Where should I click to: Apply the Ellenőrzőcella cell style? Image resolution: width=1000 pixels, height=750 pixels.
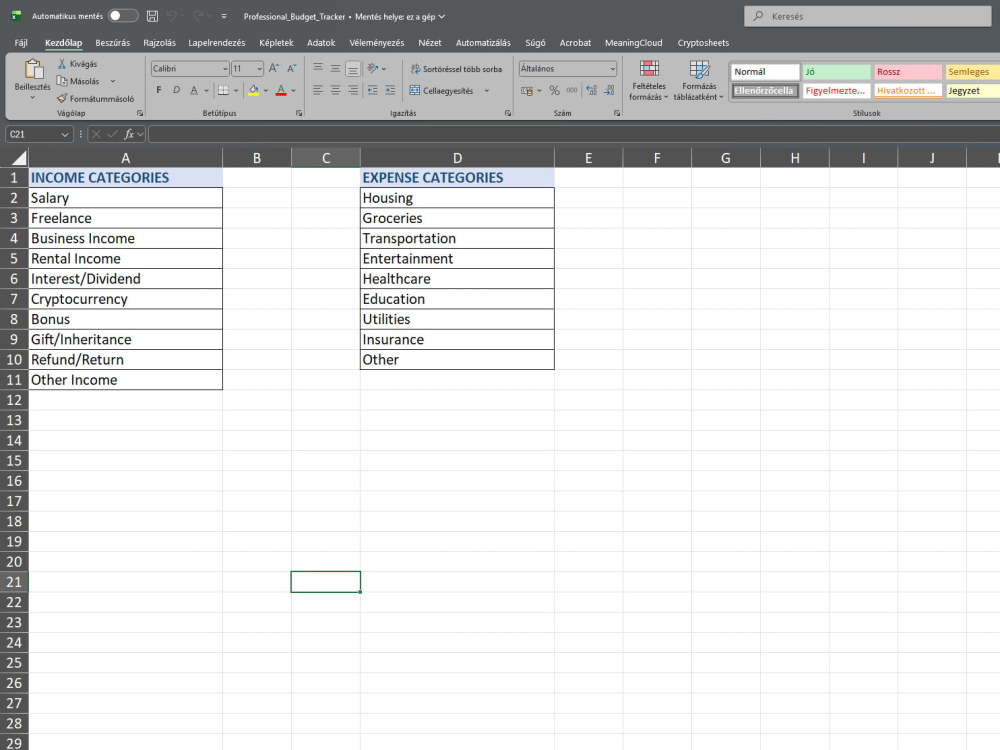(765, 91)
